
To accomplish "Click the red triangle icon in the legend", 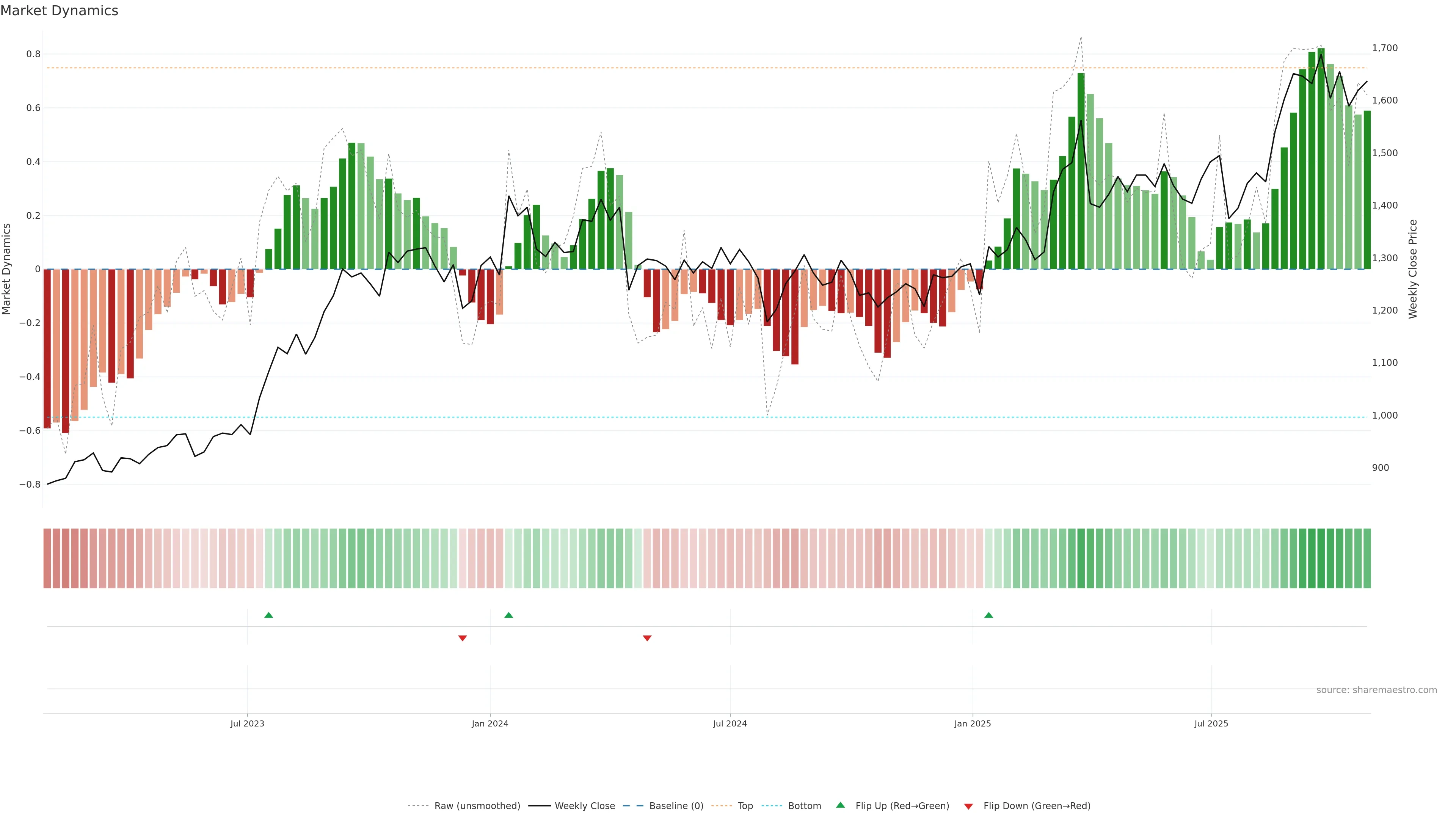I will [968, 806].
